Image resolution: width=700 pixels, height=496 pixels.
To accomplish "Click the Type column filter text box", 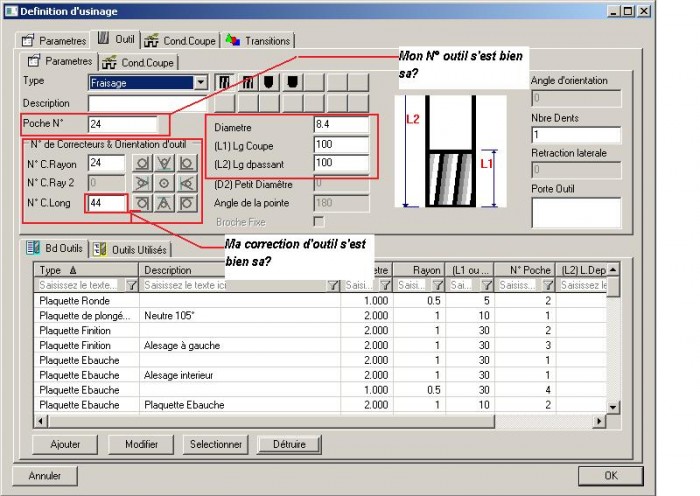I will [80, 285].
